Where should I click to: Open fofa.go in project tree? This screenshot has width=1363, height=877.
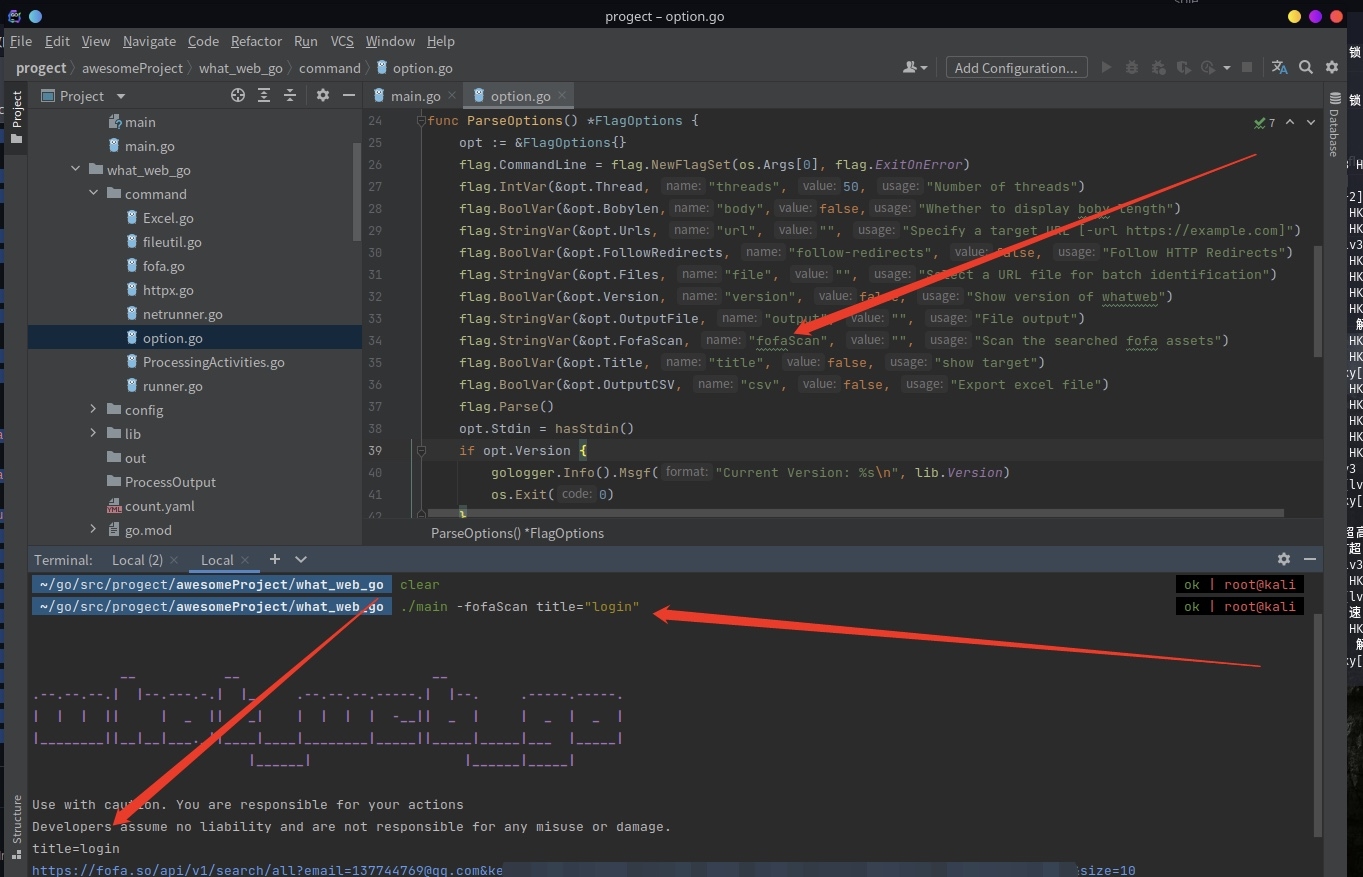point(163,265)
